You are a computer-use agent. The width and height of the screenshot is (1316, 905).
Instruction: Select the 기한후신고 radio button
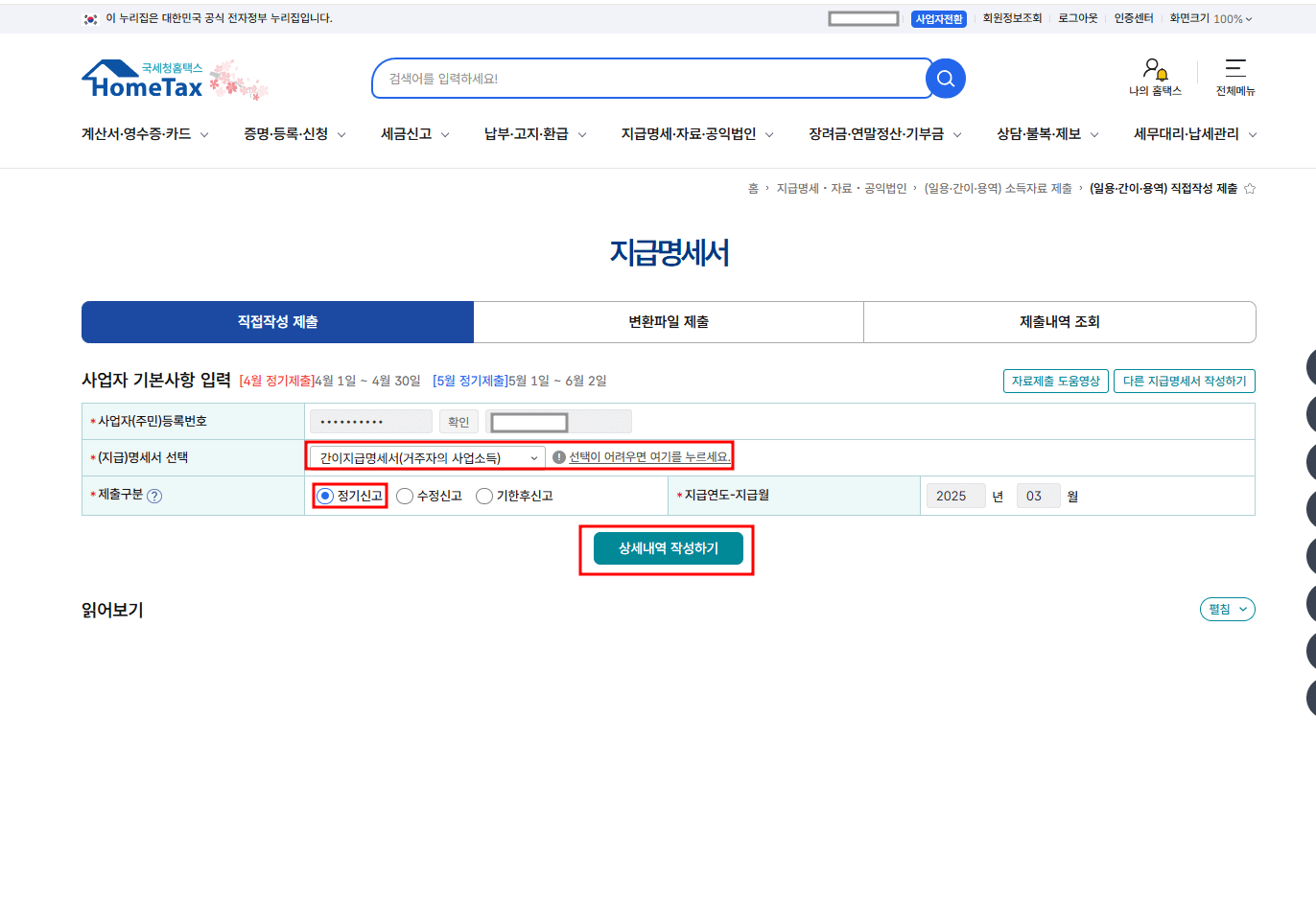pos(484,496)
